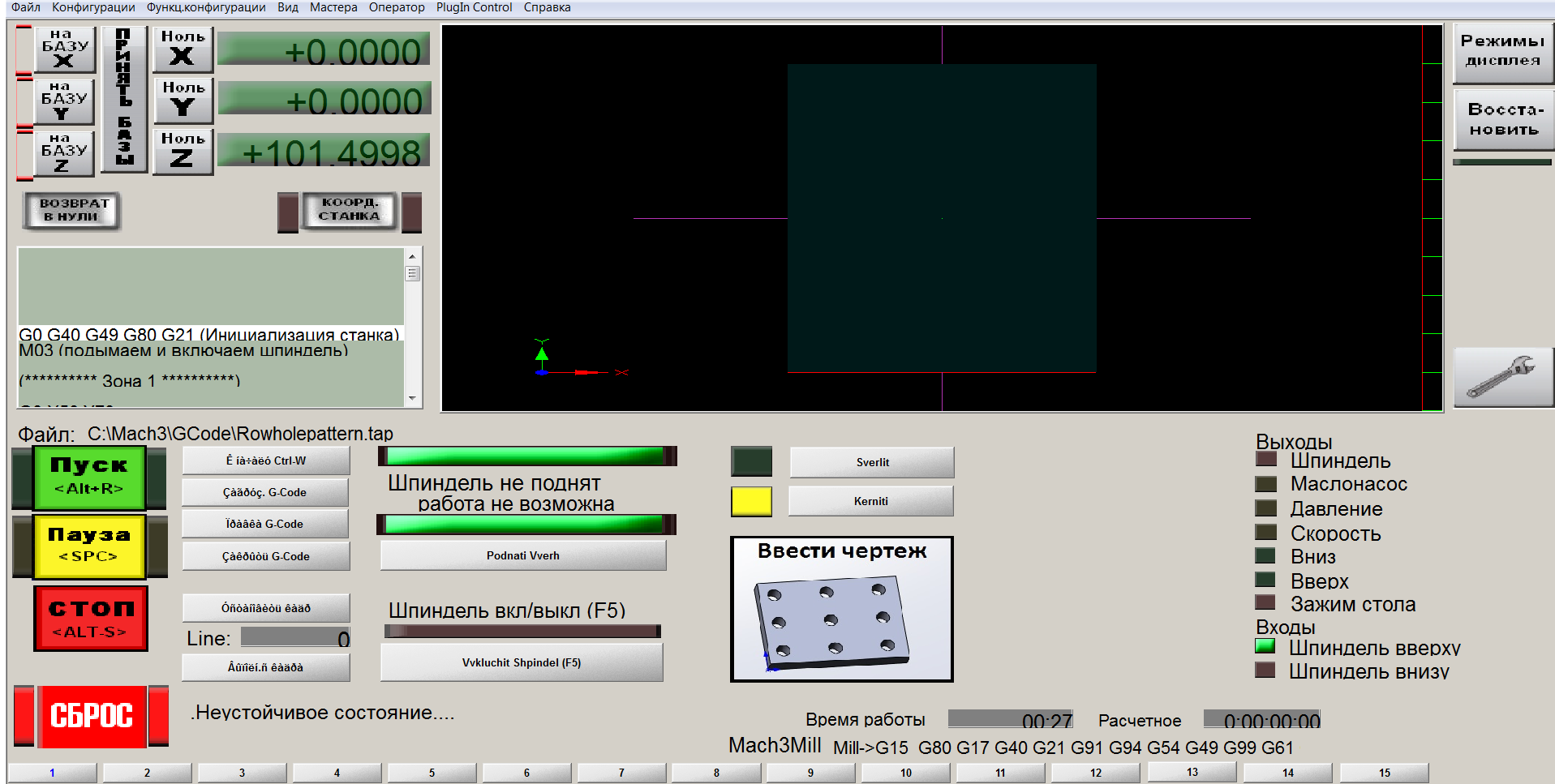This screenshot has width=1555, height=784.
Task: Open the PlugIn Control menu
Action: [475, 7]
